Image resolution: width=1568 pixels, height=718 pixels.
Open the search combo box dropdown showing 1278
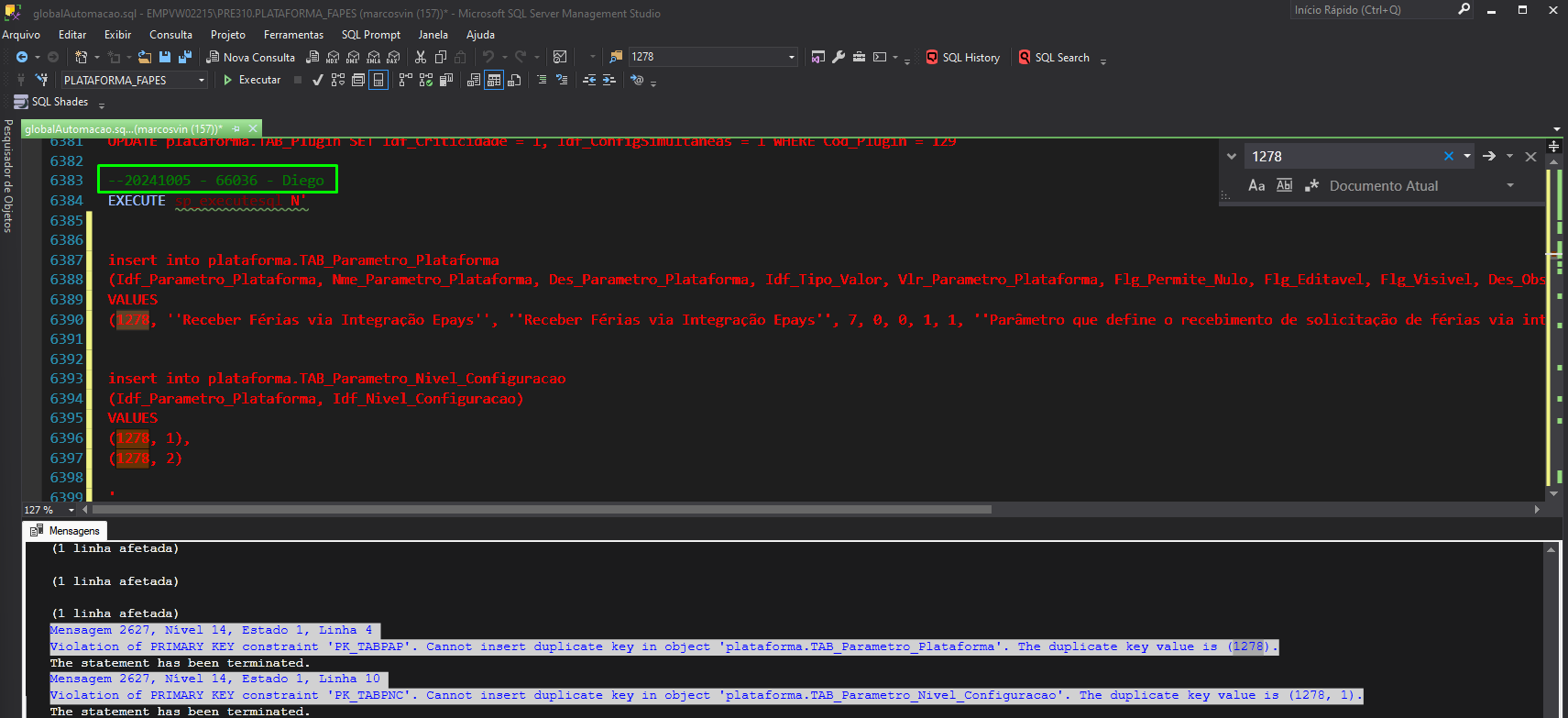pos(792,57)
